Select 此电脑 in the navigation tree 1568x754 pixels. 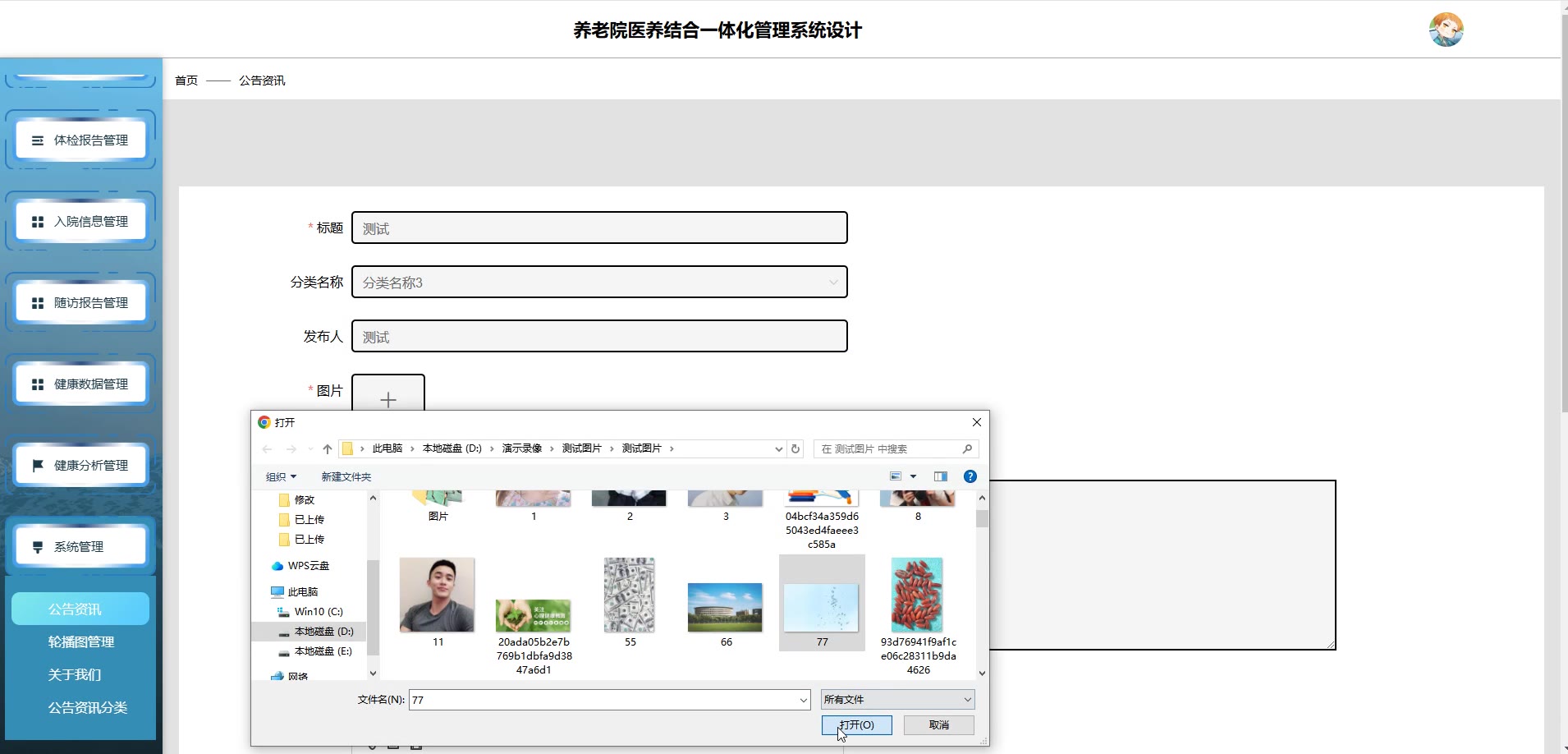click(303, 591)
